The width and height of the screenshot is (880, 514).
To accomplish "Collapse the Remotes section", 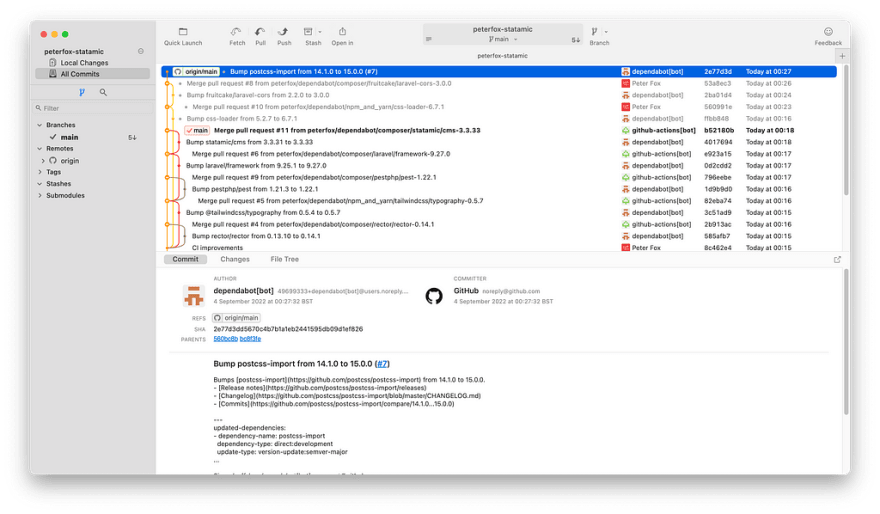I will click(40, 149).
